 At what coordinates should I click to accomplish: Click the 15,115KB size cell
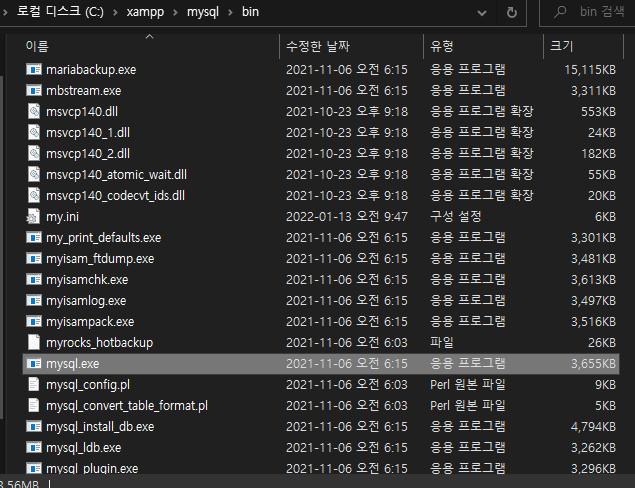click(x=590, y=70)
